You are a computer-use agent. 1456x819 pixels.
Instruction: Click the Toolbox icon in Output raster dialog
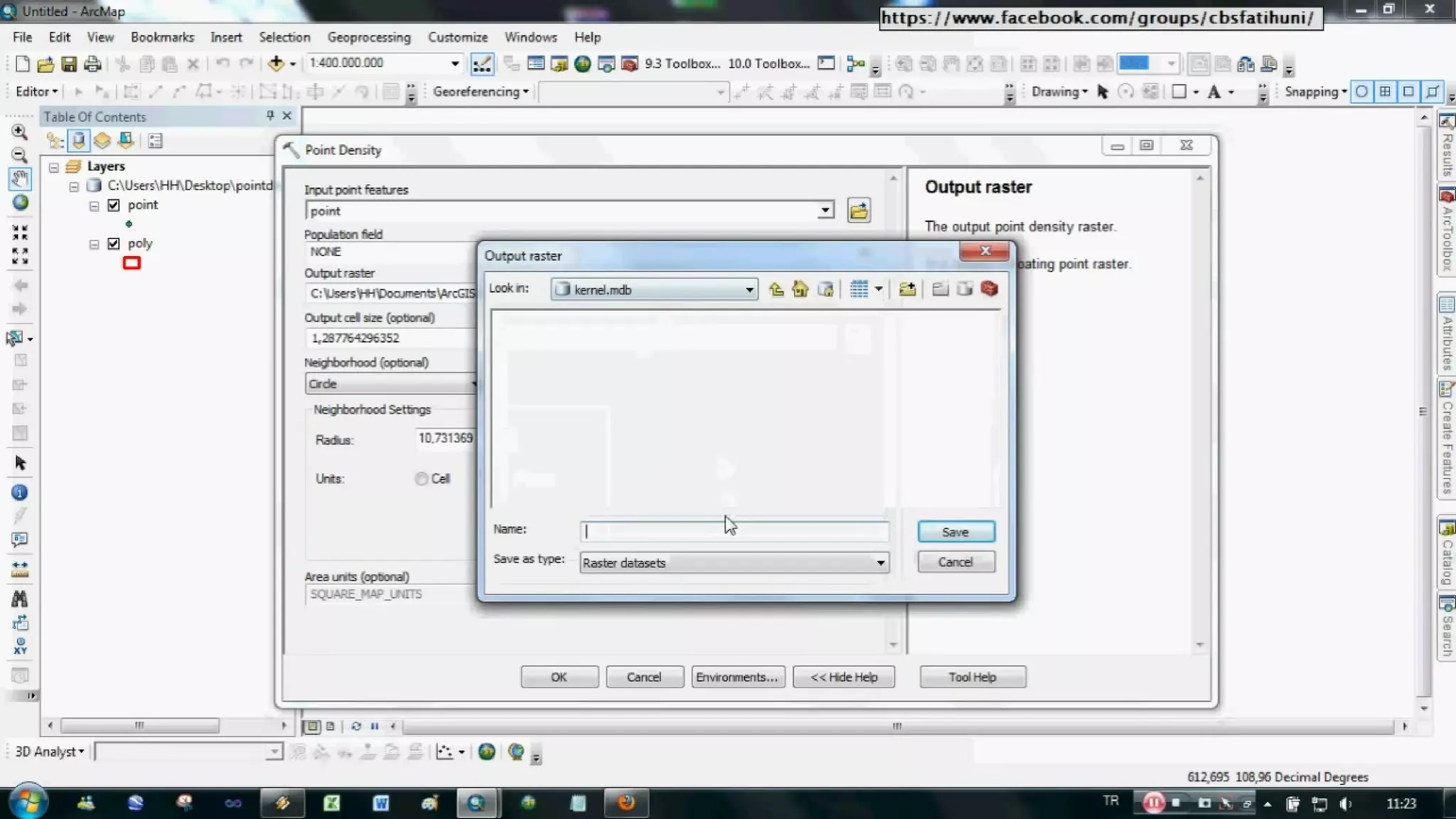(989, 289)
